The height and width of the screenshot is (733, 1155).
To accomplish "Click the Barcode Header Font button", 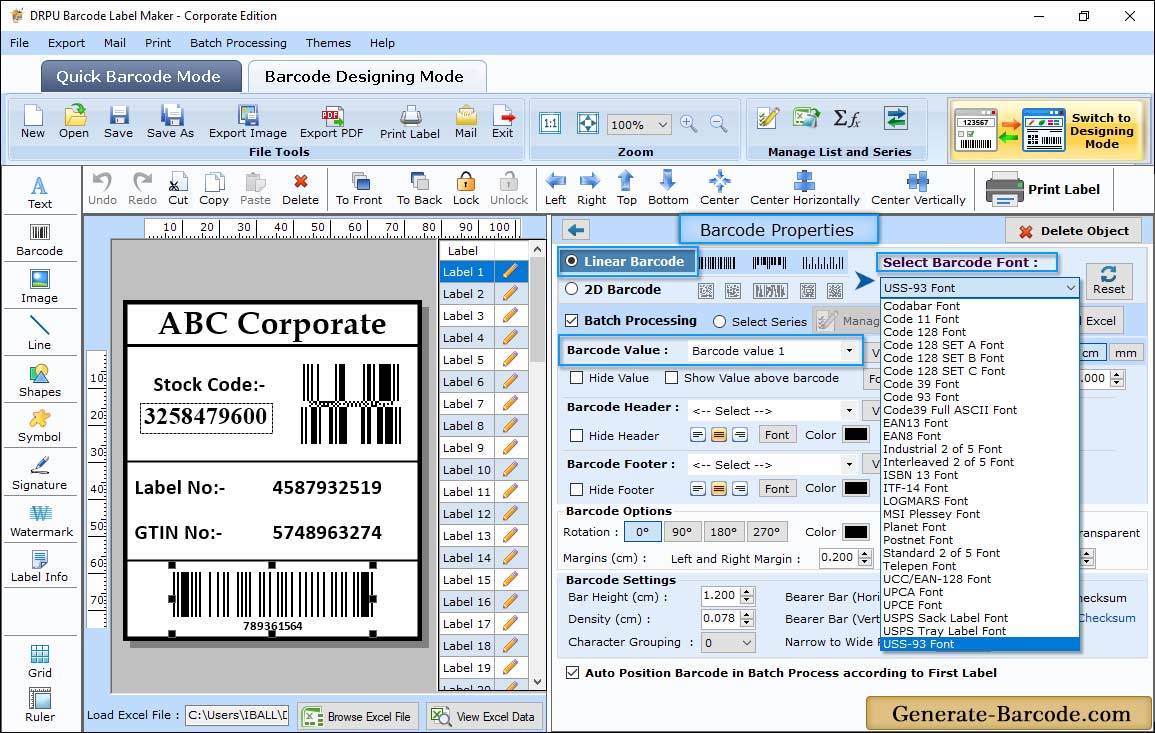I will pos(776,435).
